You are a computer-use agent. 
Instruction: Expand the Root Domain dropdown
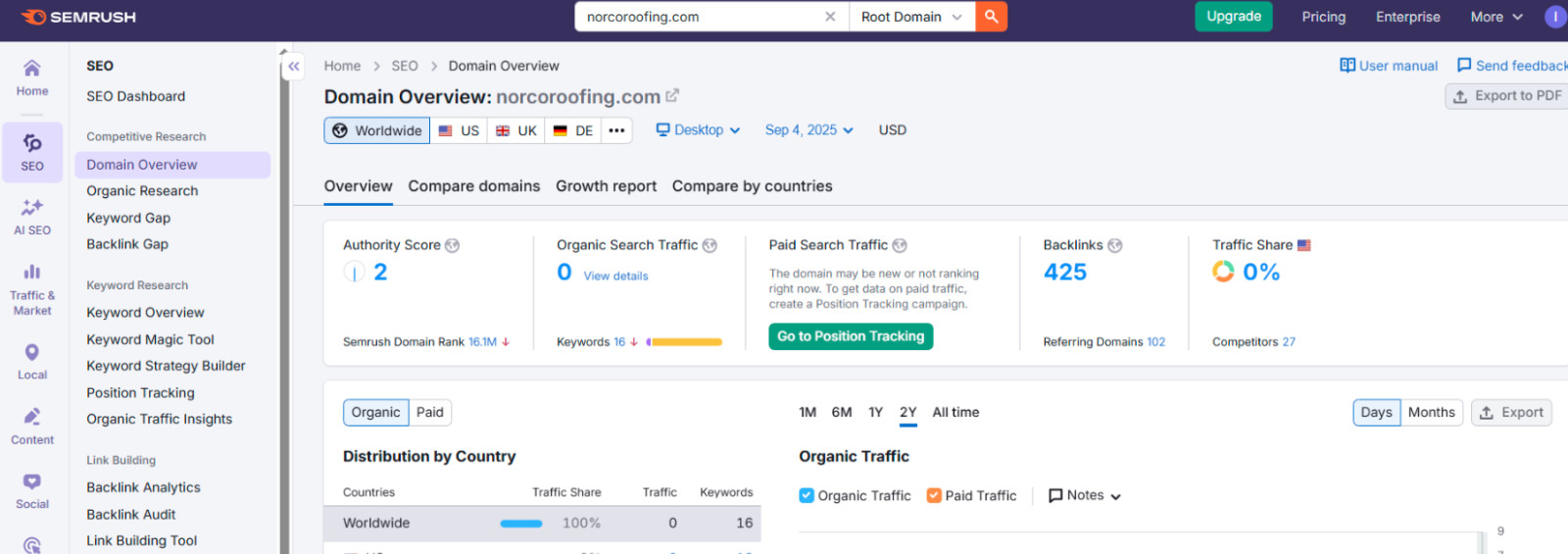pyautogui.click(x=911, y=17)
